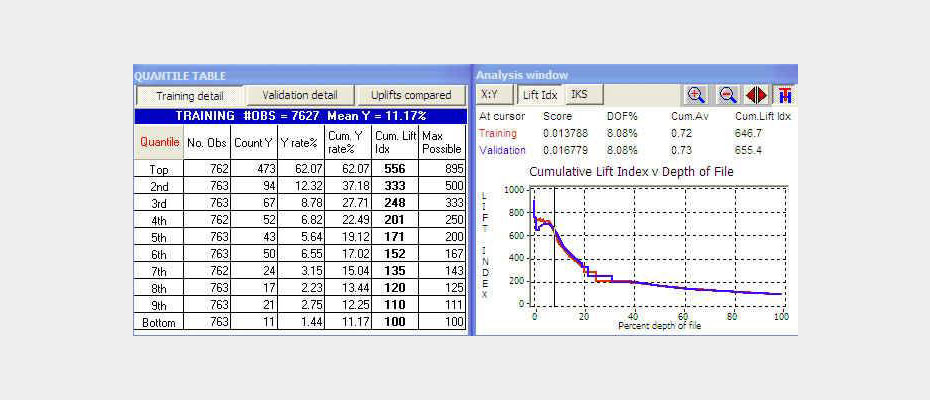Click the Y rate% cell 12.32
Viewport: 930px width, 400px height.
click(x=301, y=186)
